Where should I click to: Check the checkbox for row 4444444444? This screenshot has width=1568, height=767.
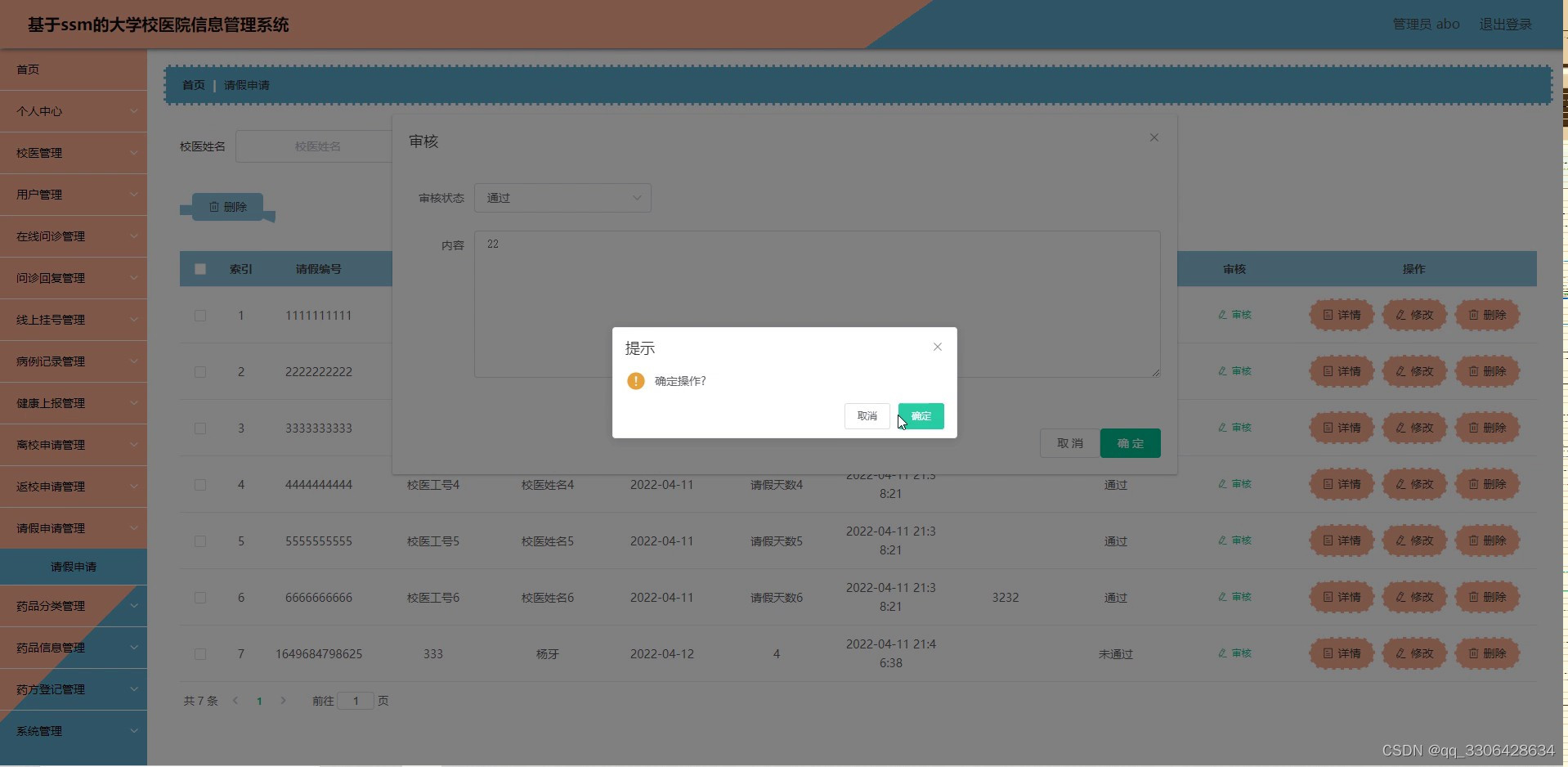(x=200, y=485)
